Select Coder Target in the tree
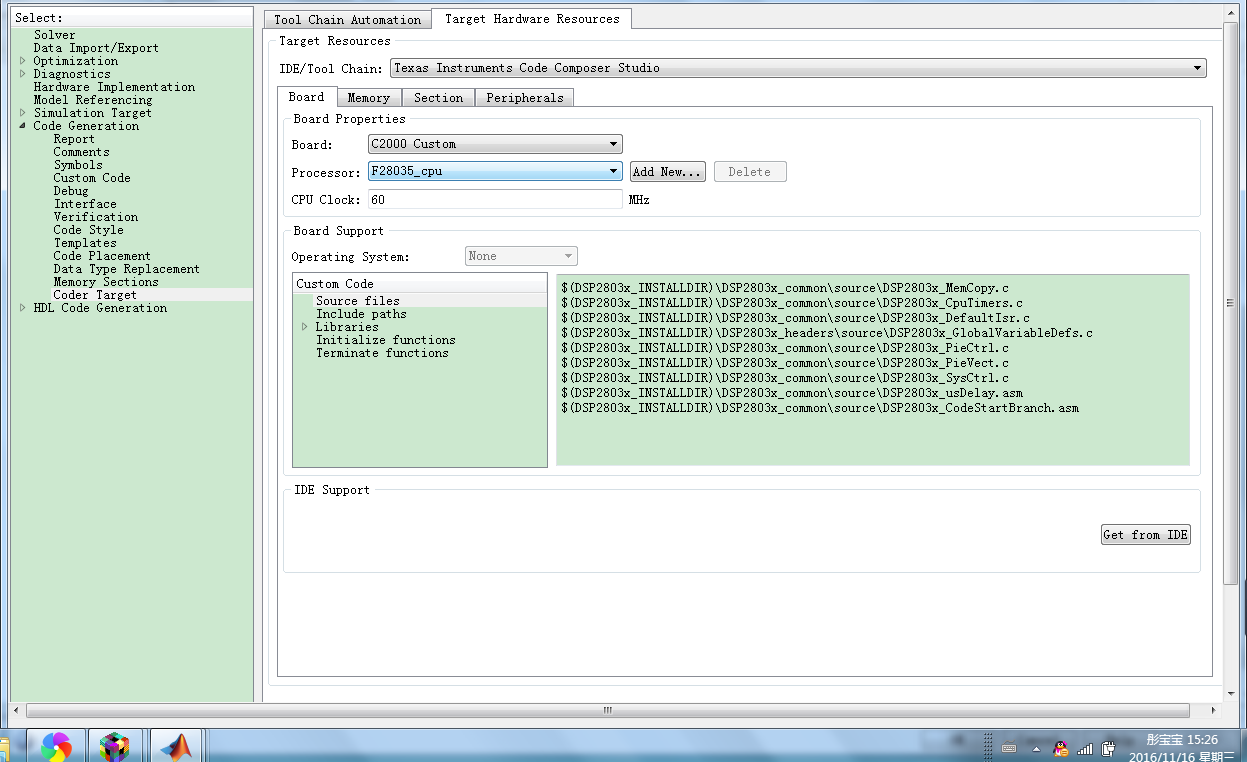The height and width of the screenshot is (762, 1247). click(x=95, y=295)
